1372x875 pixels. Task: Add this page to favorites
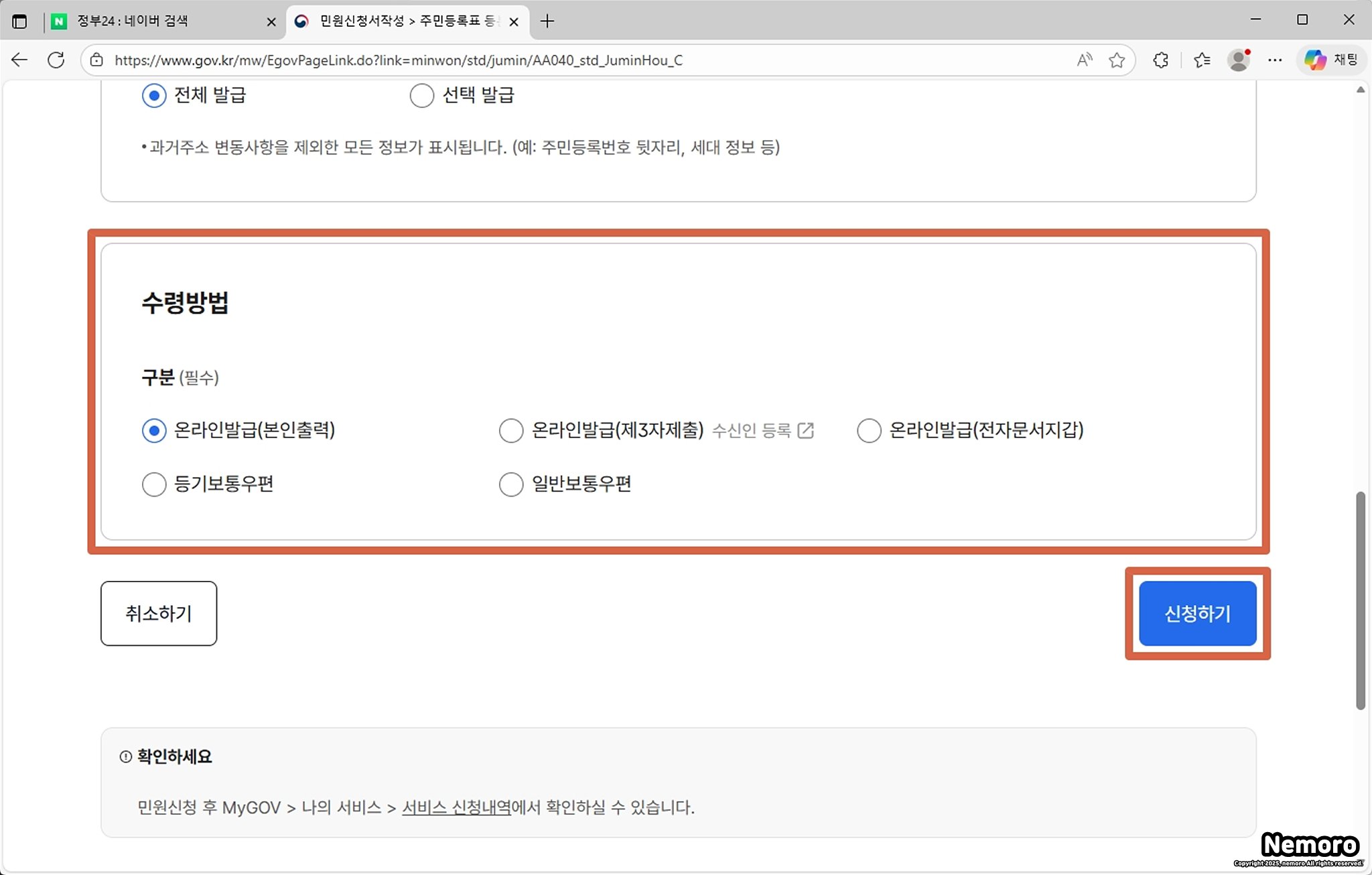pos(1116,60)
